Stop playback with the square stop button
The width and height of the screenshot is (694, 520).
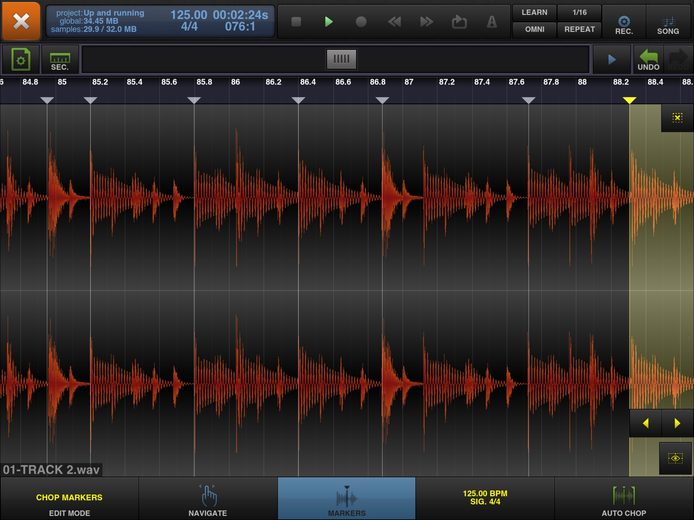[x=296, y=22]
